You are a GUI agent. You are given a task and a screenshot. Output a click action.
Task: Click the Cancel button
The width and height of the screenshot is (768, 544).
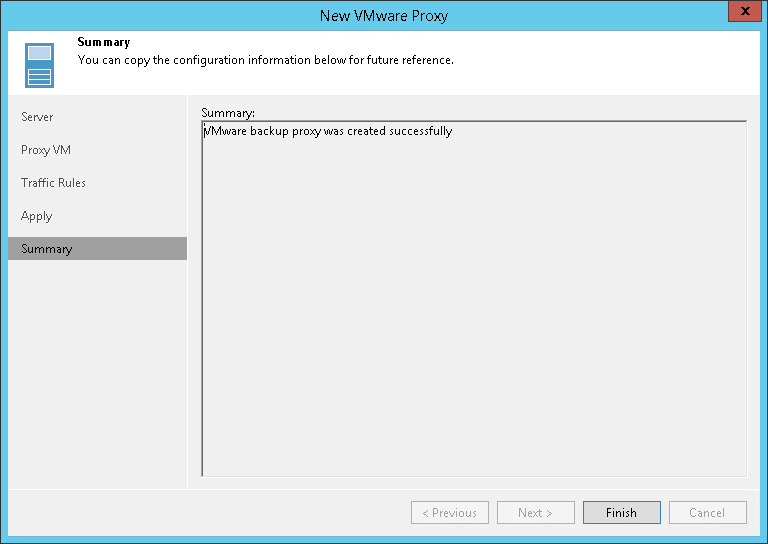(707, 512)
